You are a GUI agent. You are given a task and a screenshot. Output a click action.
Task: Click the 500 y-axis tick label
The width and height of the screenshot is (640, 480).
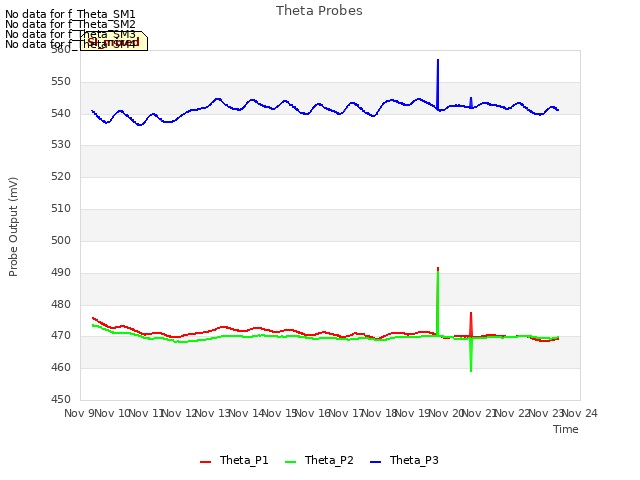point(61,240)
